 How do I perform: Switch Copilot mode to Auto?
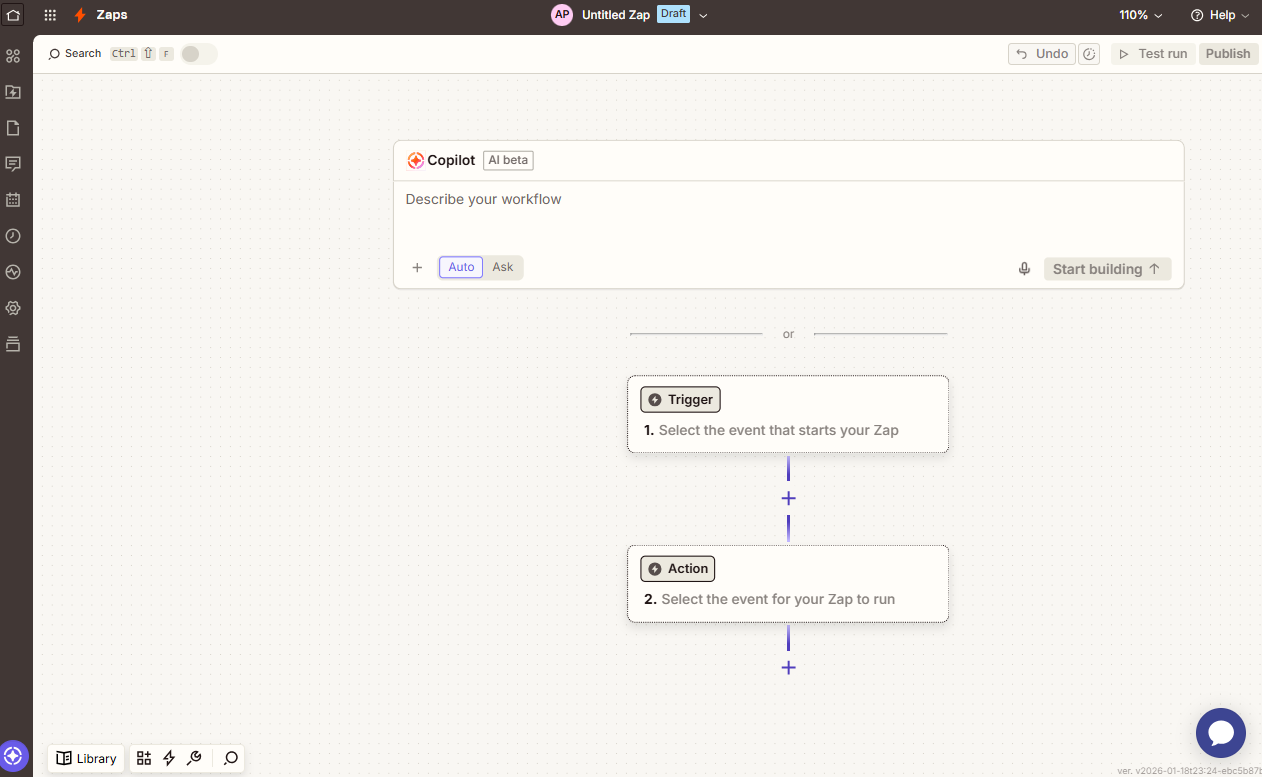[461, 267]
